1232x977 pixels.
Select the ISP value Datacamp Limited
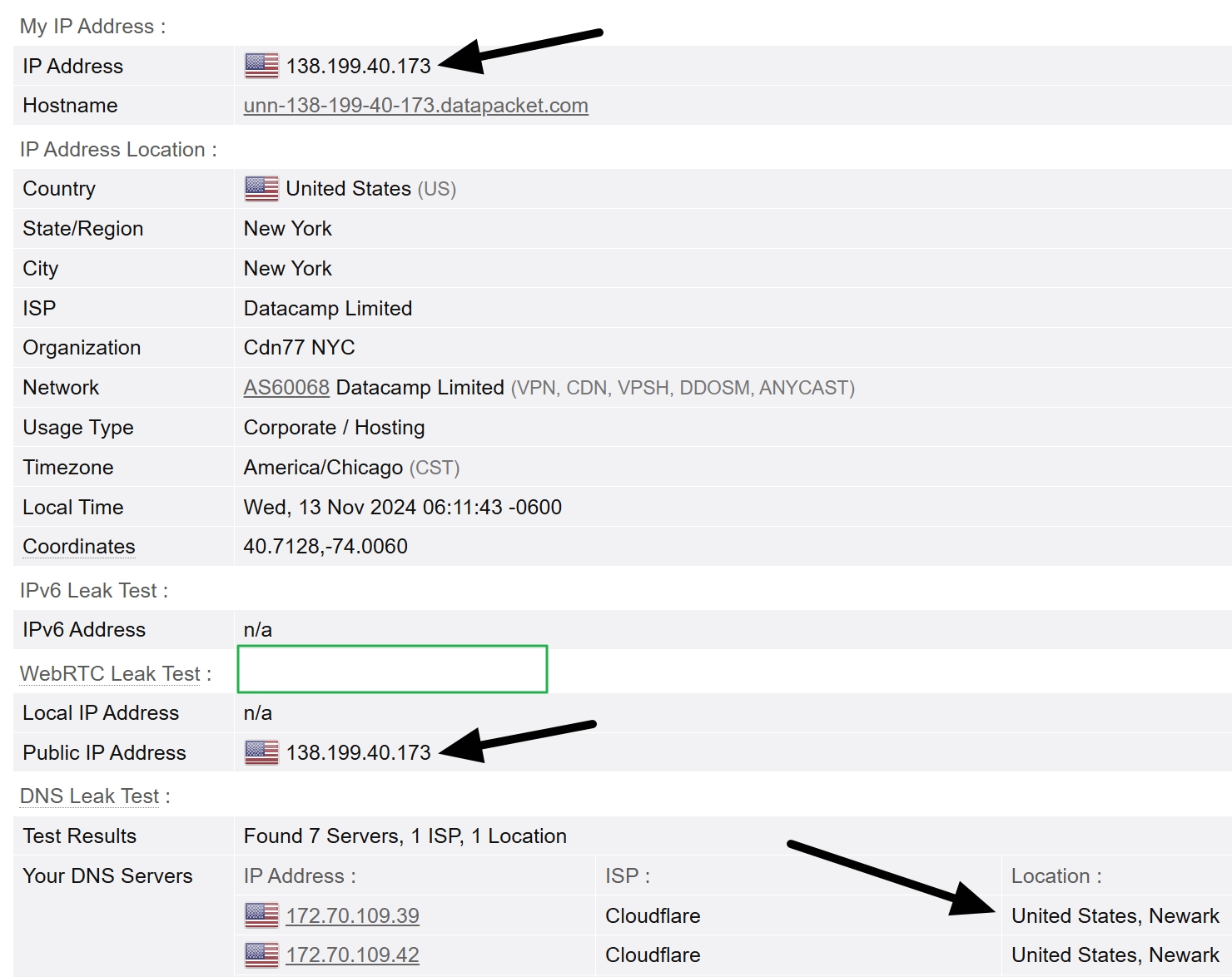click(326, 308)
